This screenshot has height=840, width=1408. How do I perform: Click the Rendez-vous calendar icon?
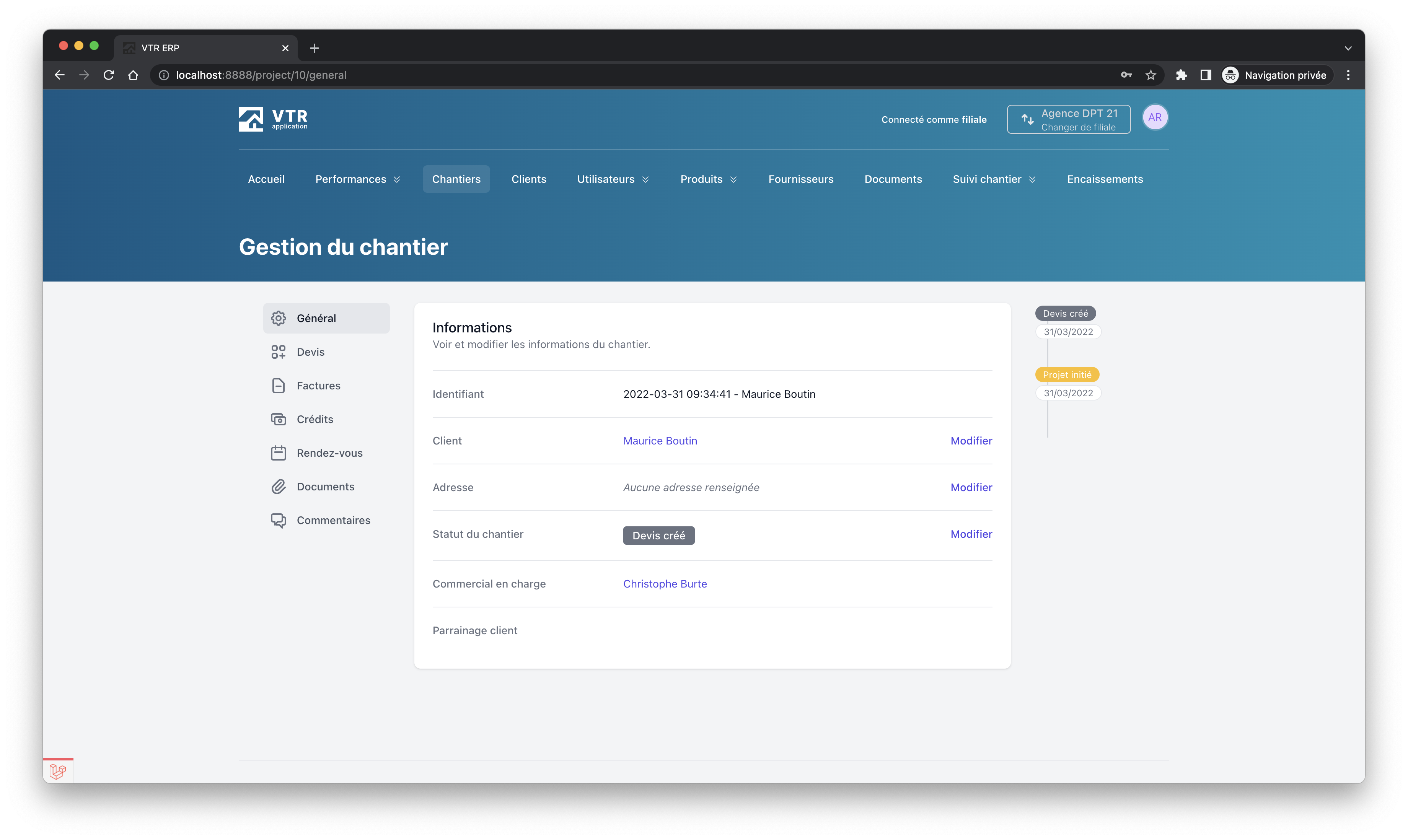(279, 453)
